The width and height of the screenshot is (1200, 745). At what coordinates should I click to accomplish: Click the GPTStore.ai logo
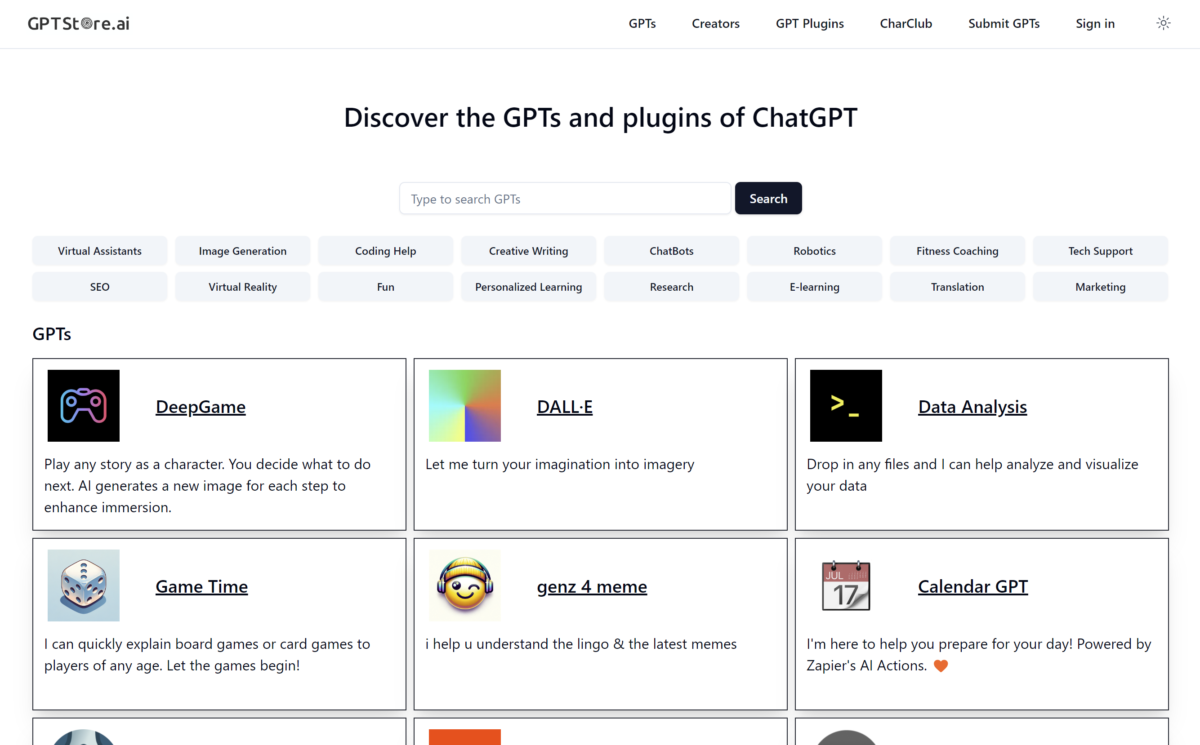click(78, 23)
